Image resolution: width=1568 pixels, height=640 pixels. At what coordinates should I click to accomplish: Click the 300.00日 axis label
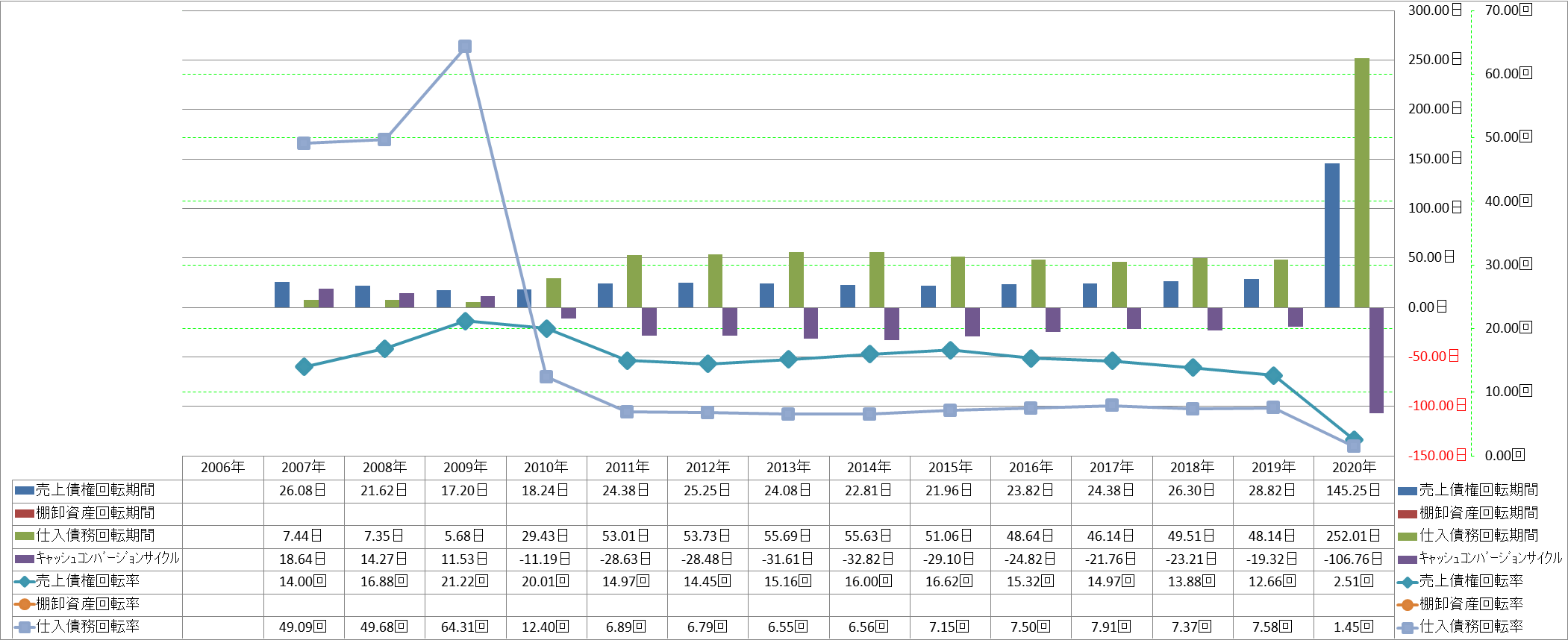tap(1435, 10)
